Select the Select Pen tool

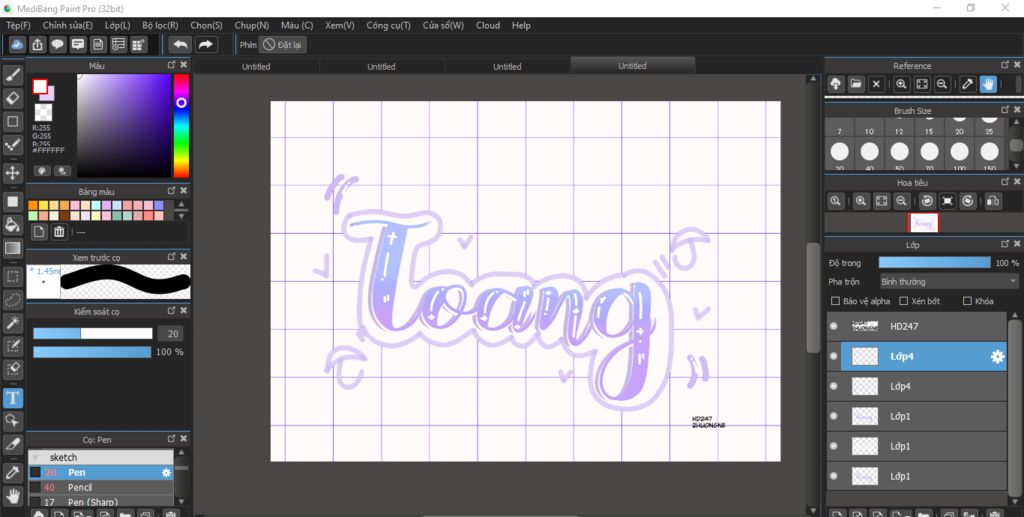12,345
